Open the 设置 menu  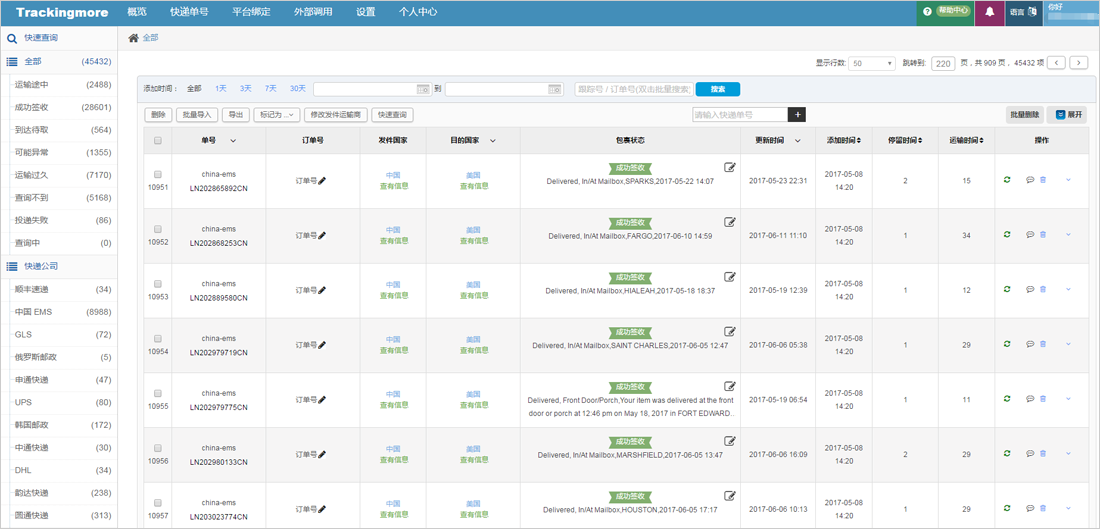pyautogui.click(x=365, y=12)
